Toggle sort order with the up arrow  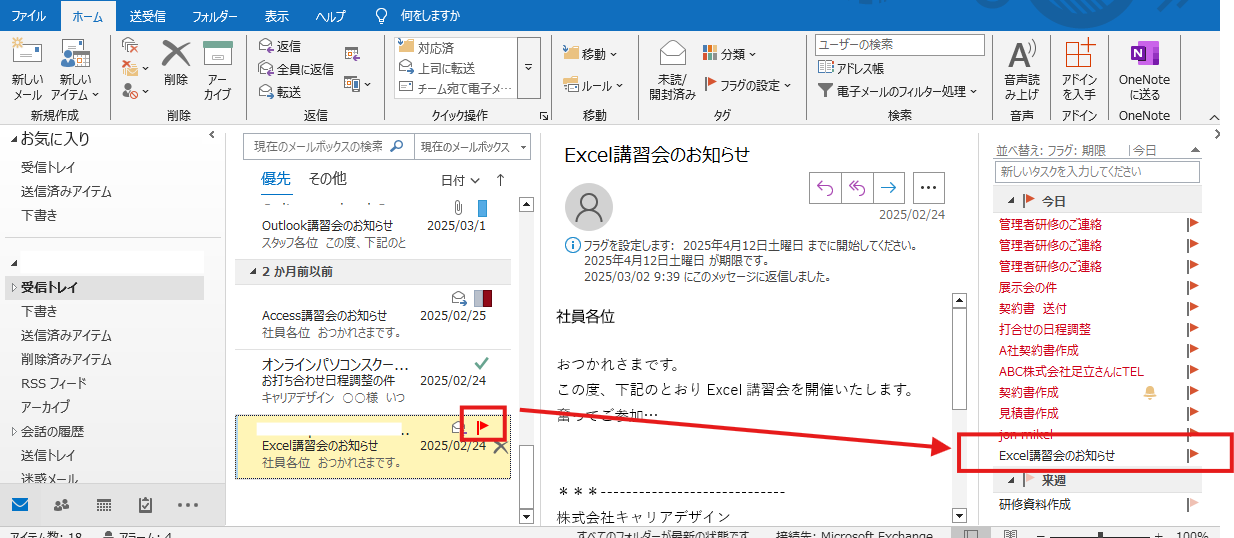click(x=501, y=180)
